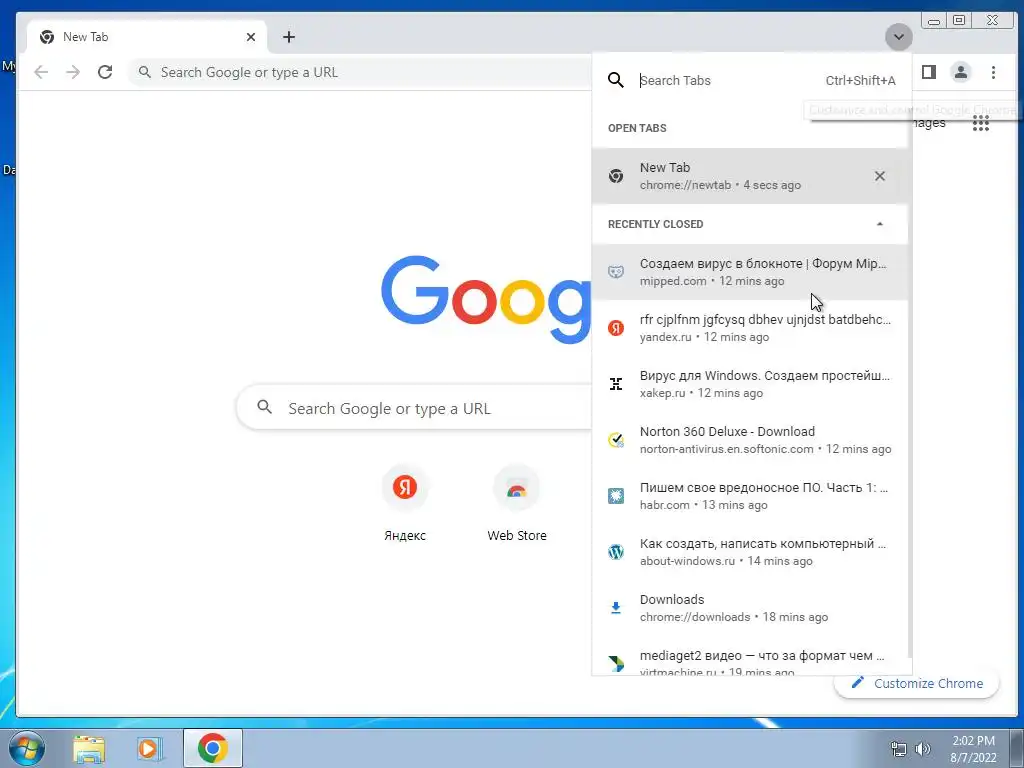Click the volume speaker tray icon

[x=923, y=749]
